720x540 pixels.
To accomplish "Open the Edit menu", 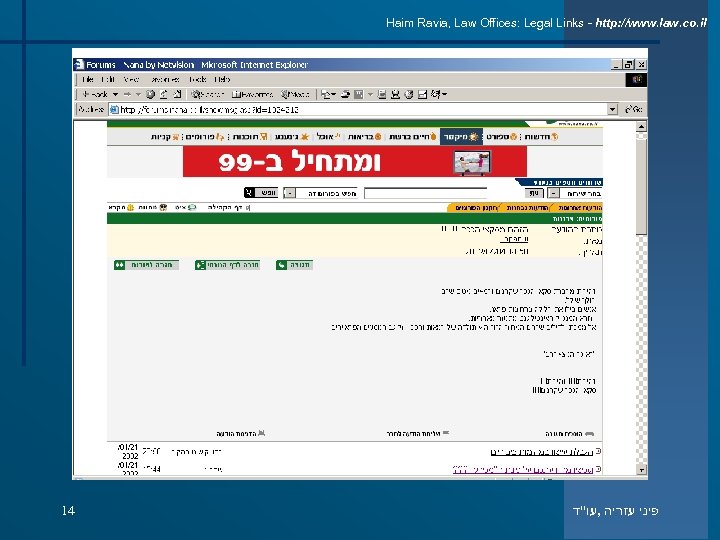I will pos(108,79).
